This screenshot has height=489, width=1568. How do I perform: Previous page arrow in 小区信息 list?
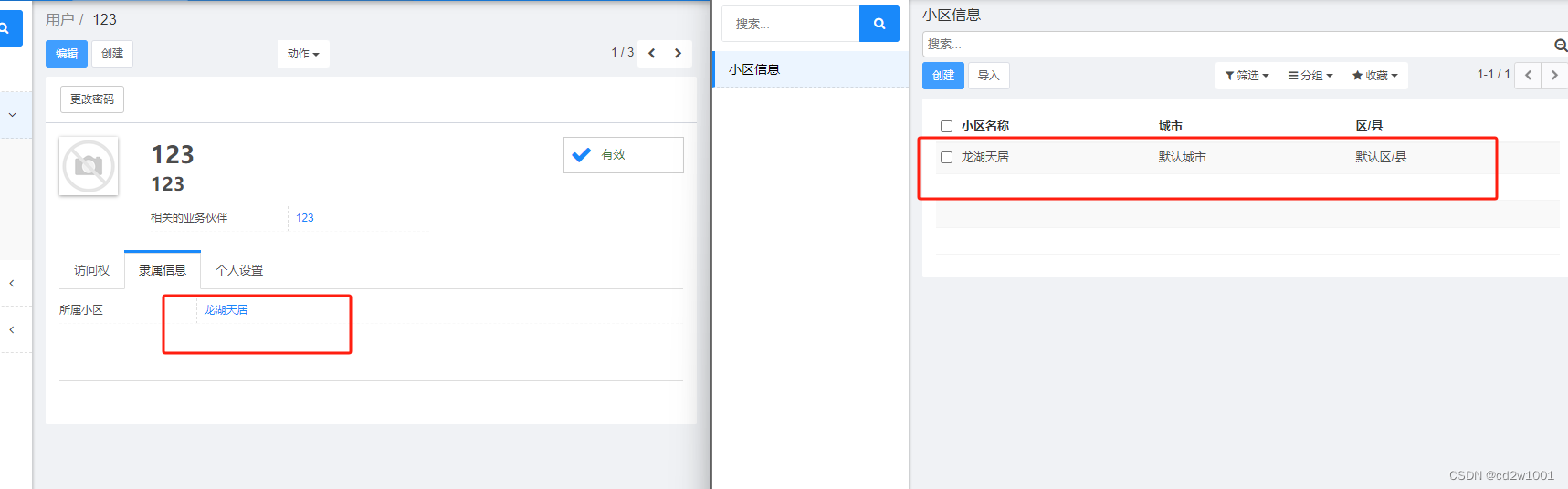[x=1528, y=75]
